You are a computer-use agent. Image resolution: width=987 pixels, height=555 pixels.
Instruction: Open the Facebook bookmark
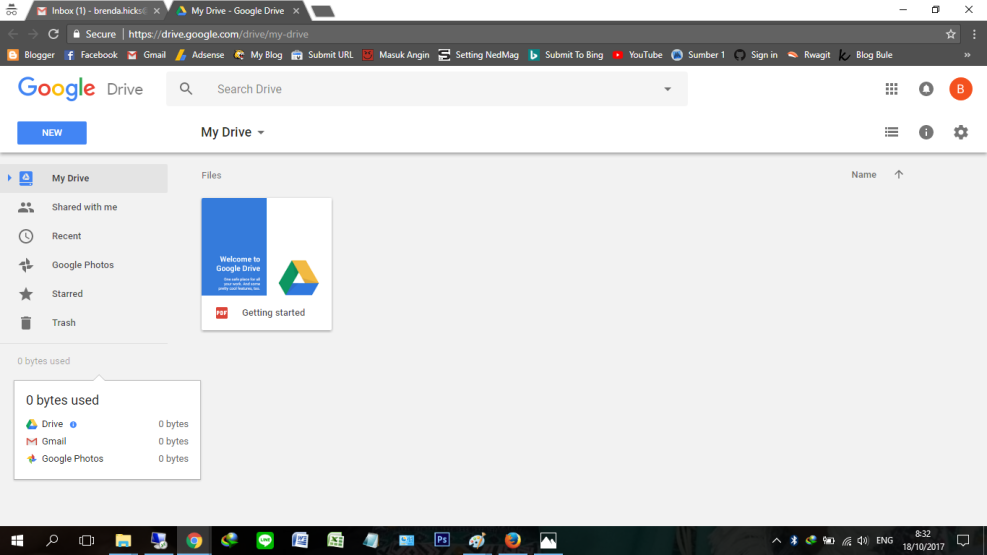pyautogui.click(x=91, y=55)
